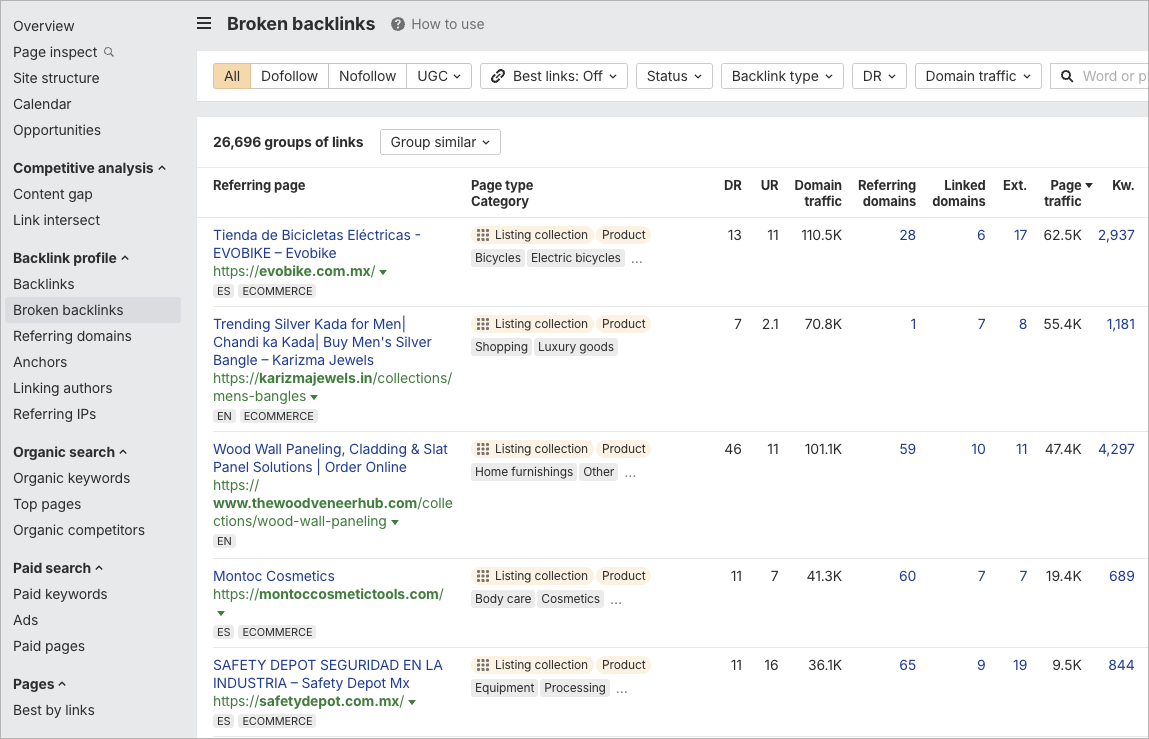Viewport: 1149px width, 739px height.
Task: Open the Status filter dropdown
Action: pyautogui.click(x=673, y=75)
